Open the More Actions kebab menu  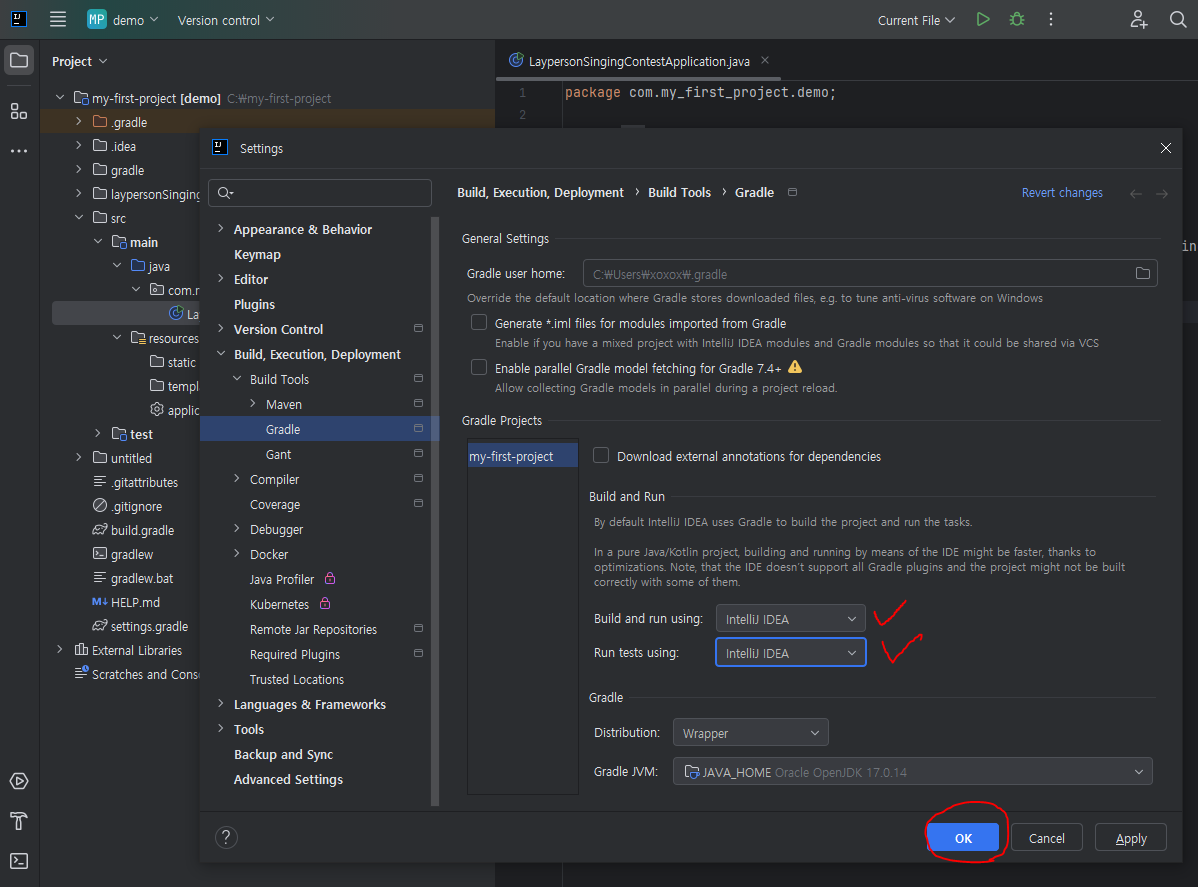(1051, 19)
